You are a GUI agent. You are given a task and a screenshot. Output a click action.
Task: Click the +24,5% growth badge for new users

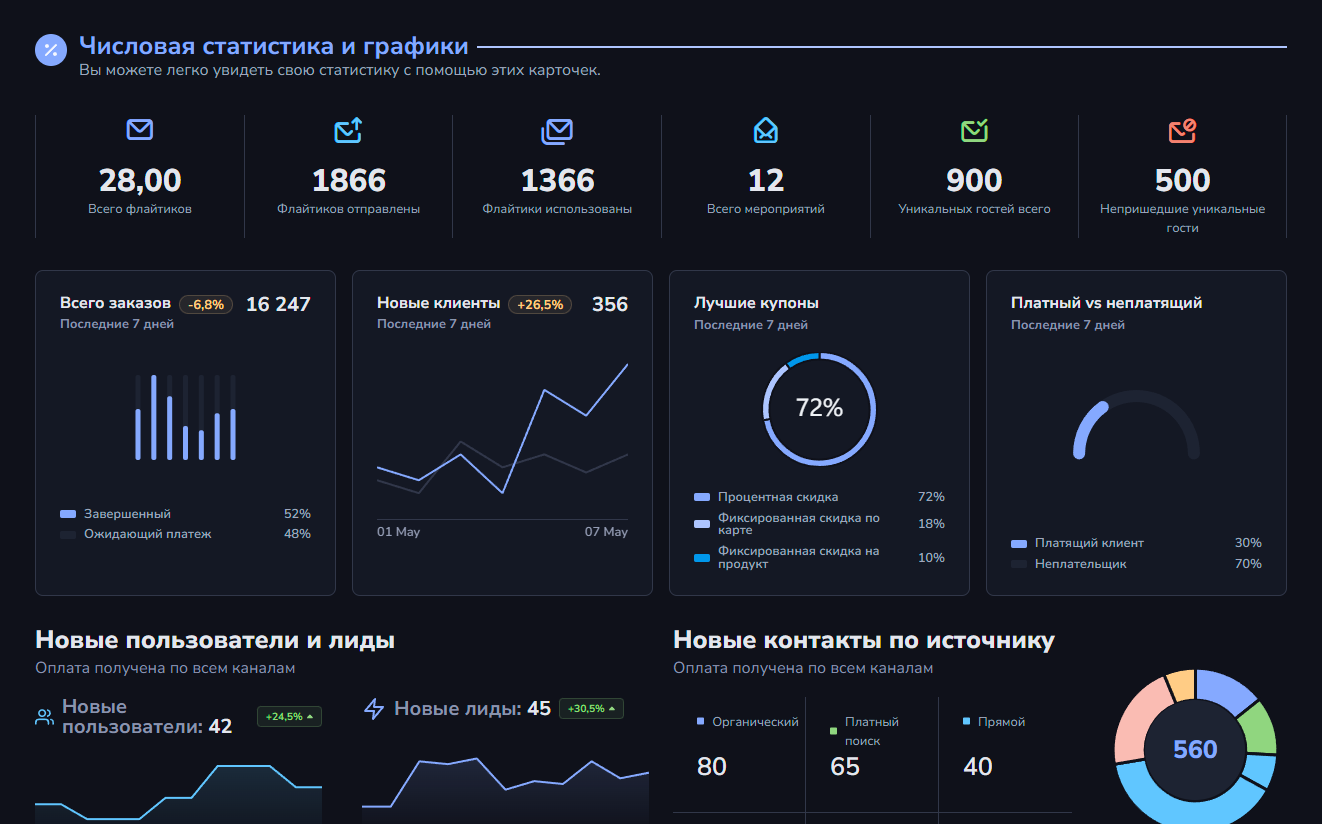click(x=289, y=717)
